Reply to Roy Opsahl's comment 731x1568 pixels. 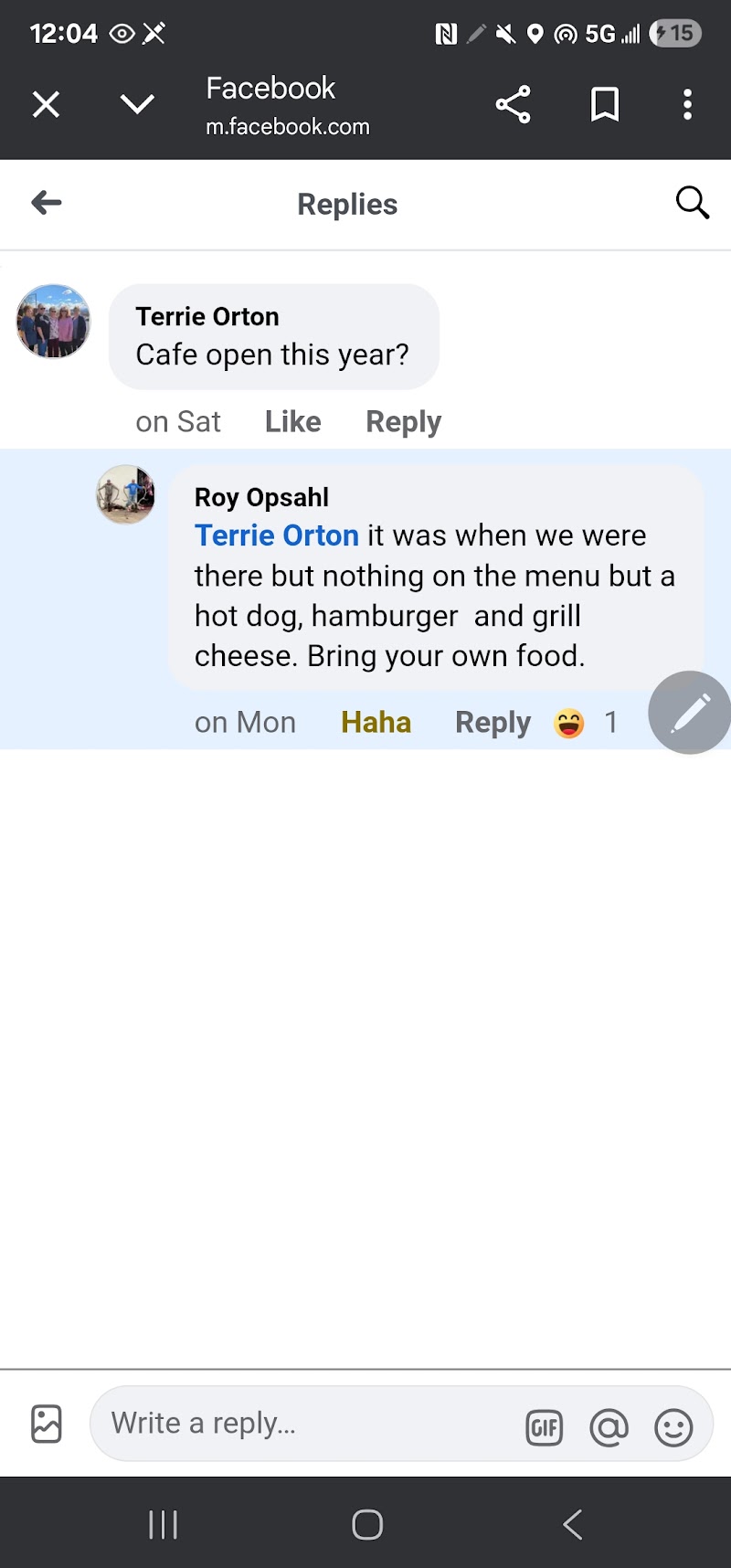[x=493, y=722]
